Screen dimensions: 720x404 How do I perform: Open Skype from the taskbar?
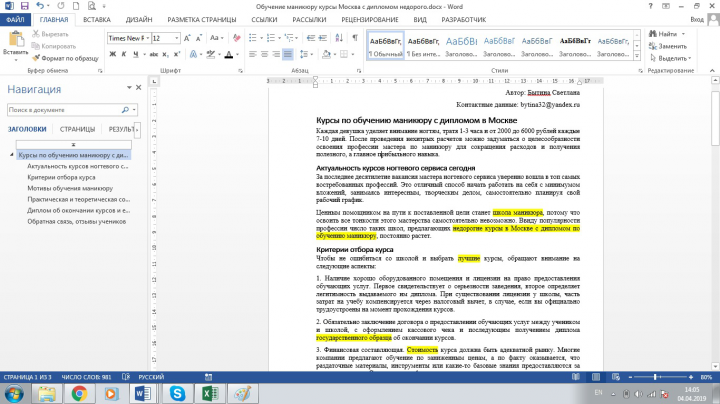click(x=177, y=393)
